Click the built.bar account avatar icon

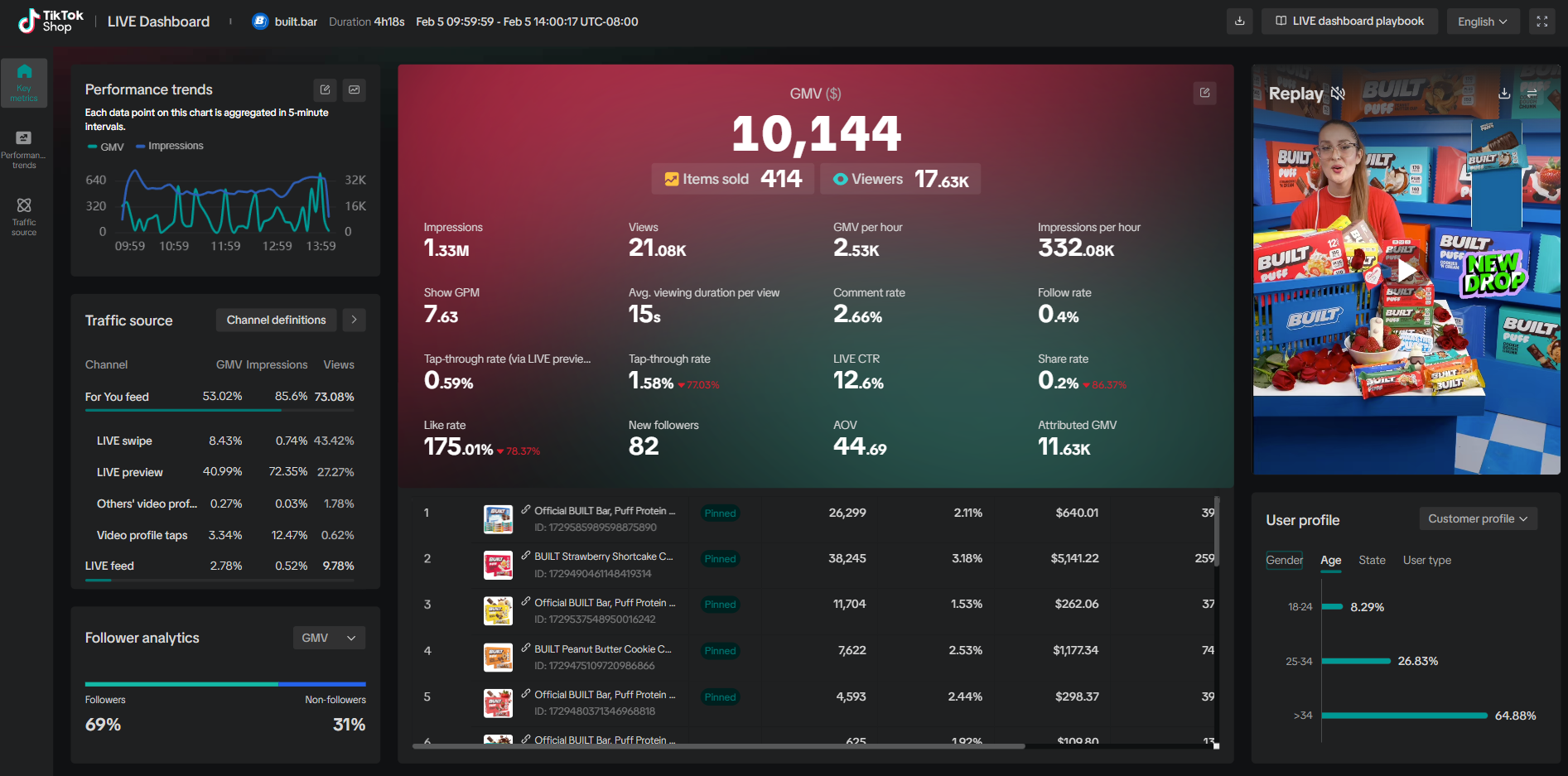pos(260,22)
